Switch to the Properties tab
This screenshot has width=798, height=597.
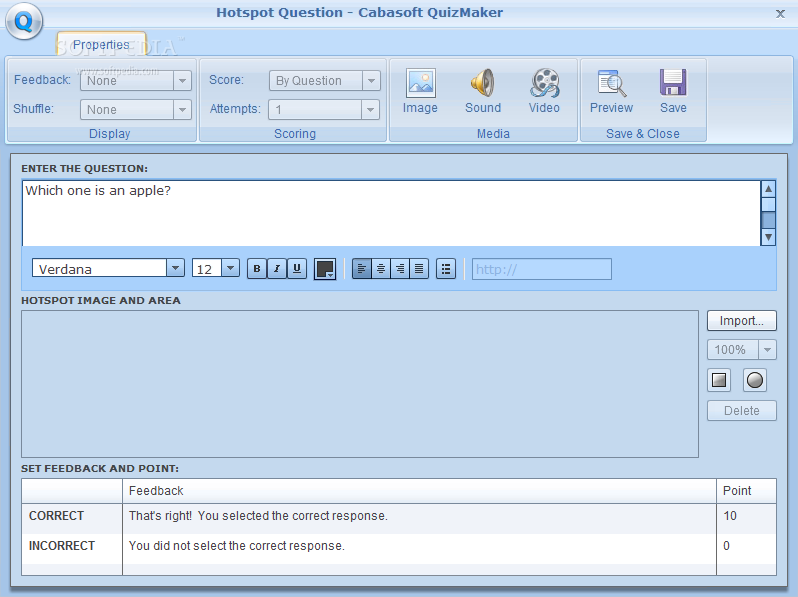101,45
